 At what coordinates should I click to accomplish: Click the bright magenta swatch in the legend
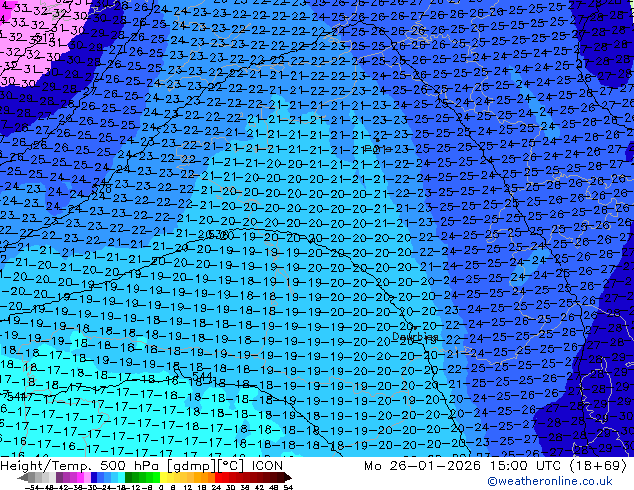pyautogui.click(x=80, y=477)
